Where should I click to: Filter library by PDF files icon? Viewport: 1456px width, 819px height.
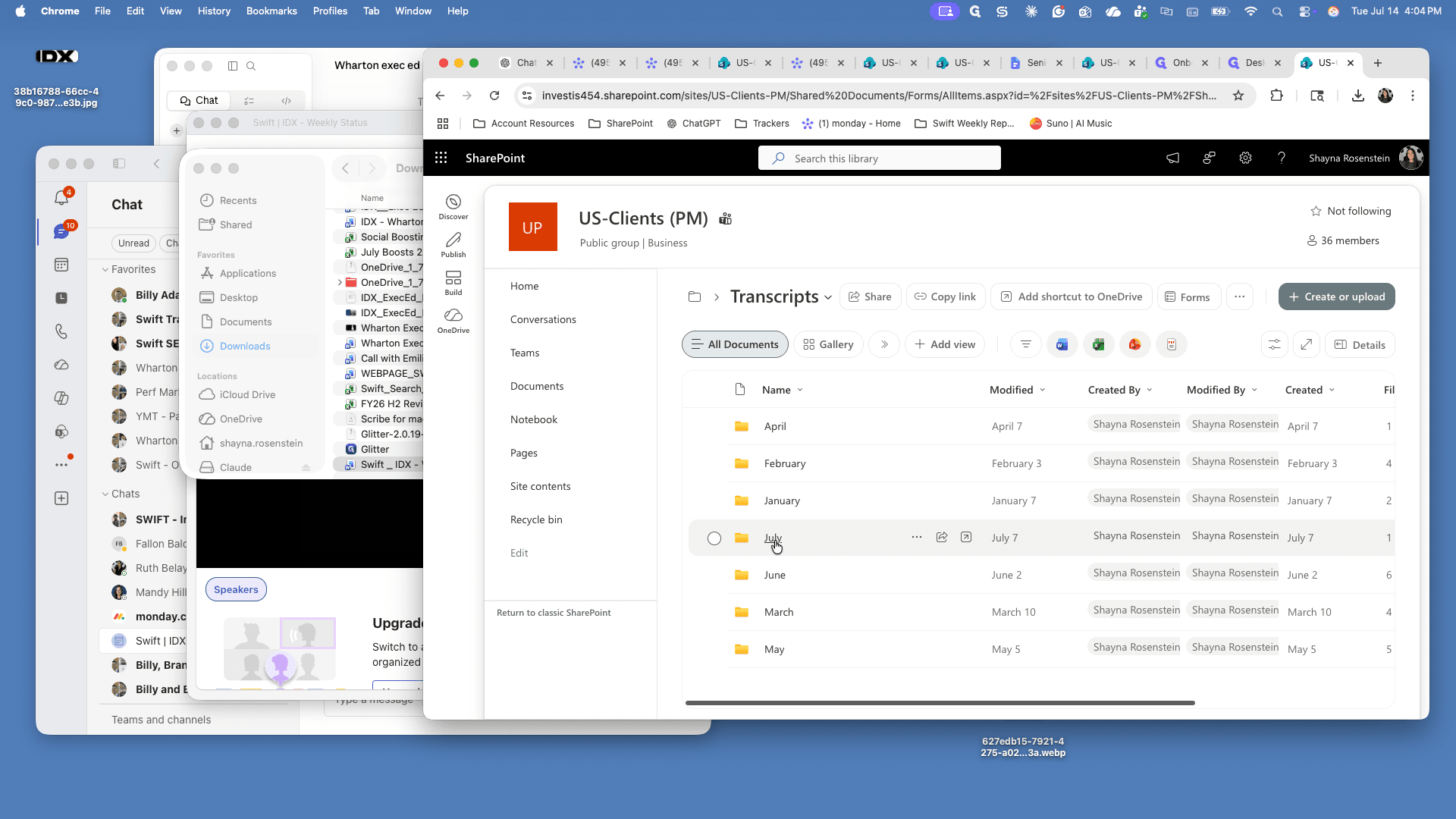click(x=1171, y=344)
